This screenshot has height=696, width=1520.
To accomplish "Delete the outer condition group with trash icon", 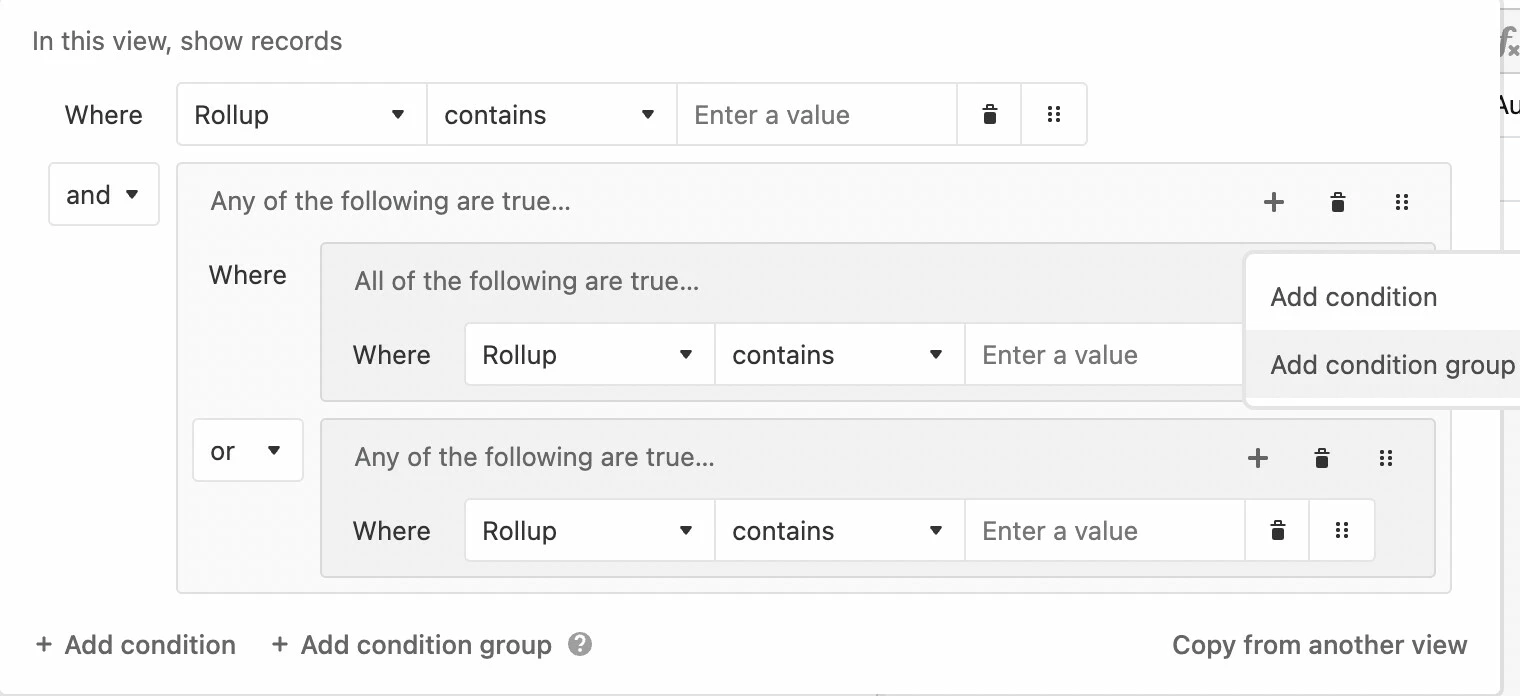I will 1338,202.
